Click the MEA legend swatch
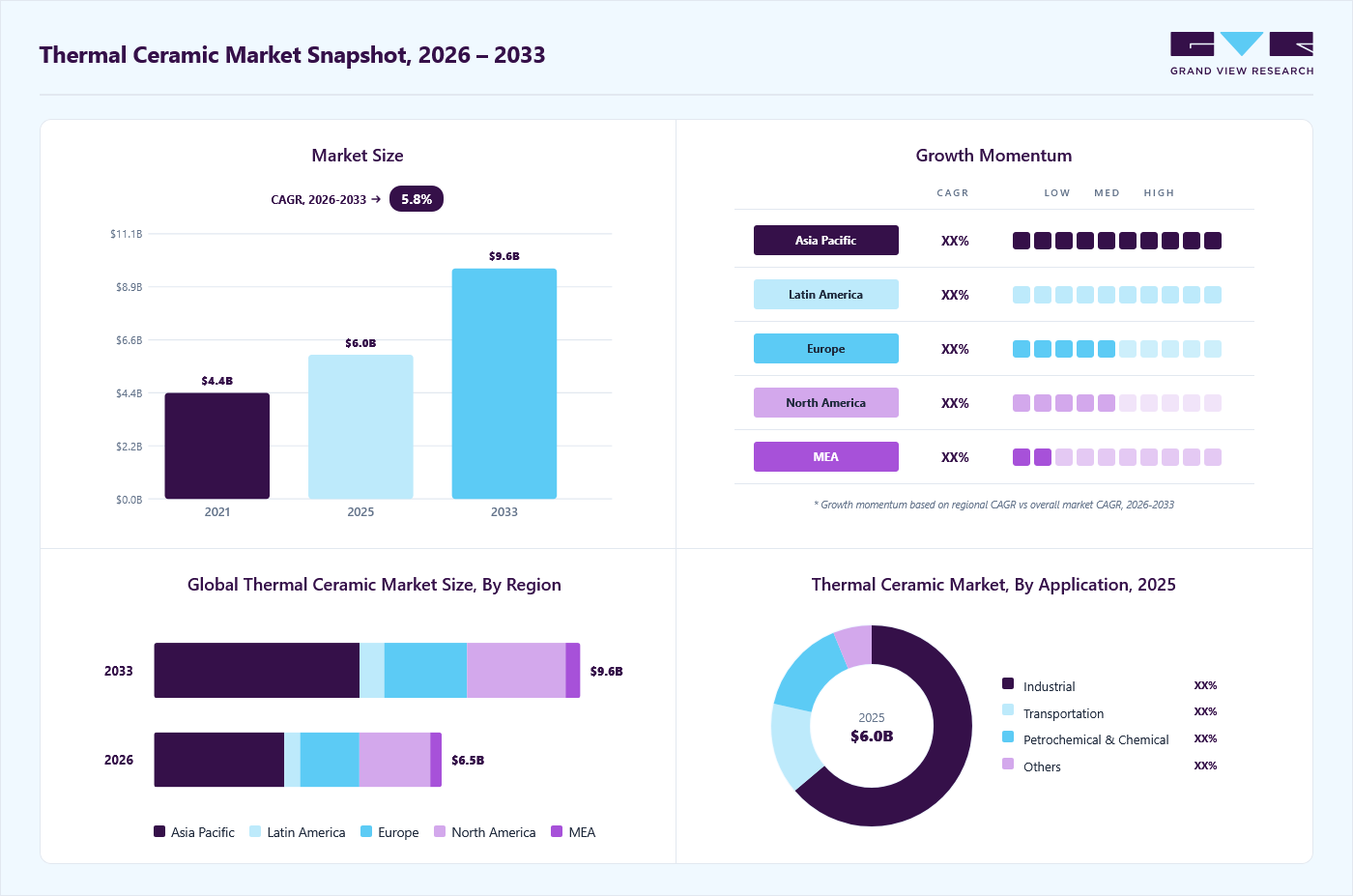Viewport: 1353px width, 896px height. [x=557, y=831]
